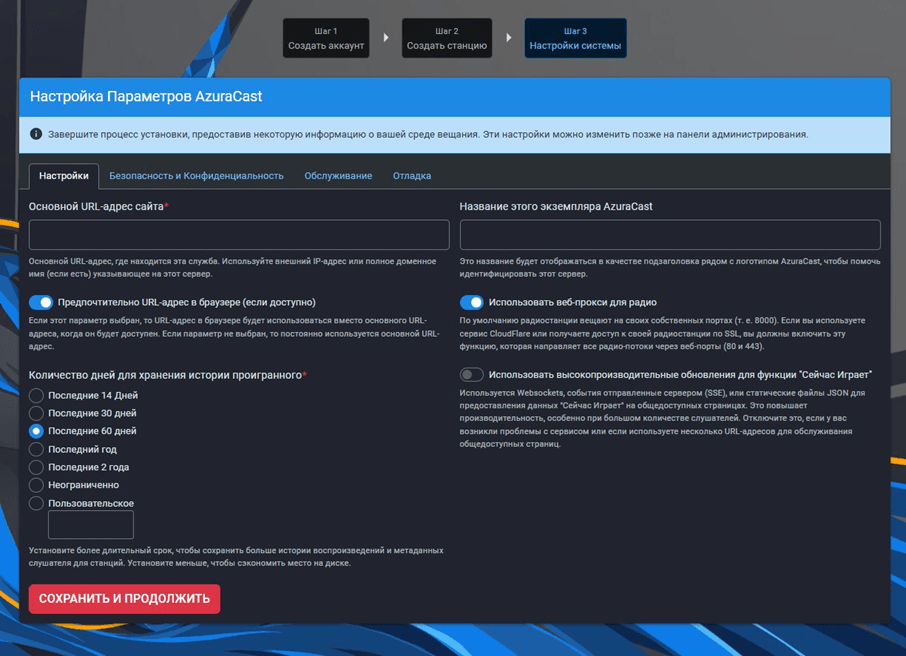Click the Настройка Параметров AzuraCast heading
The height and width of the screenshot is (656, 906).
point(146,97)
